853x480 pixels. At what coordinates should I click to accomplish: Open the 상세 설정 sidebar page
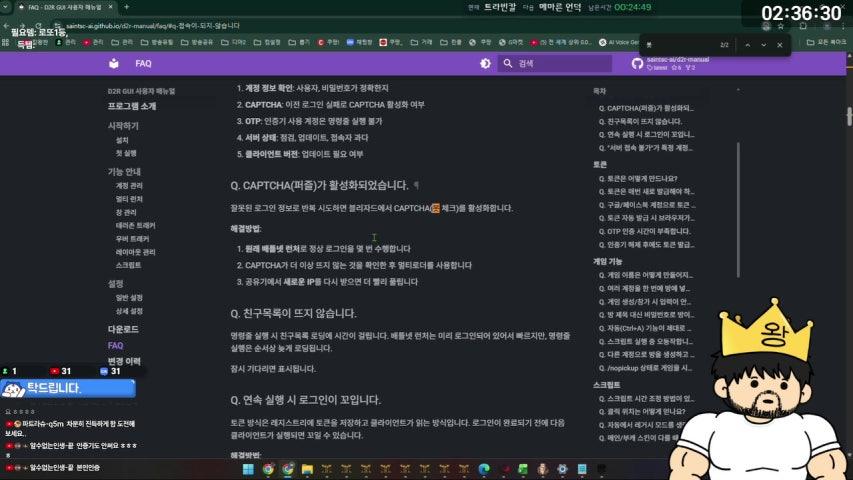pos(129,311)
